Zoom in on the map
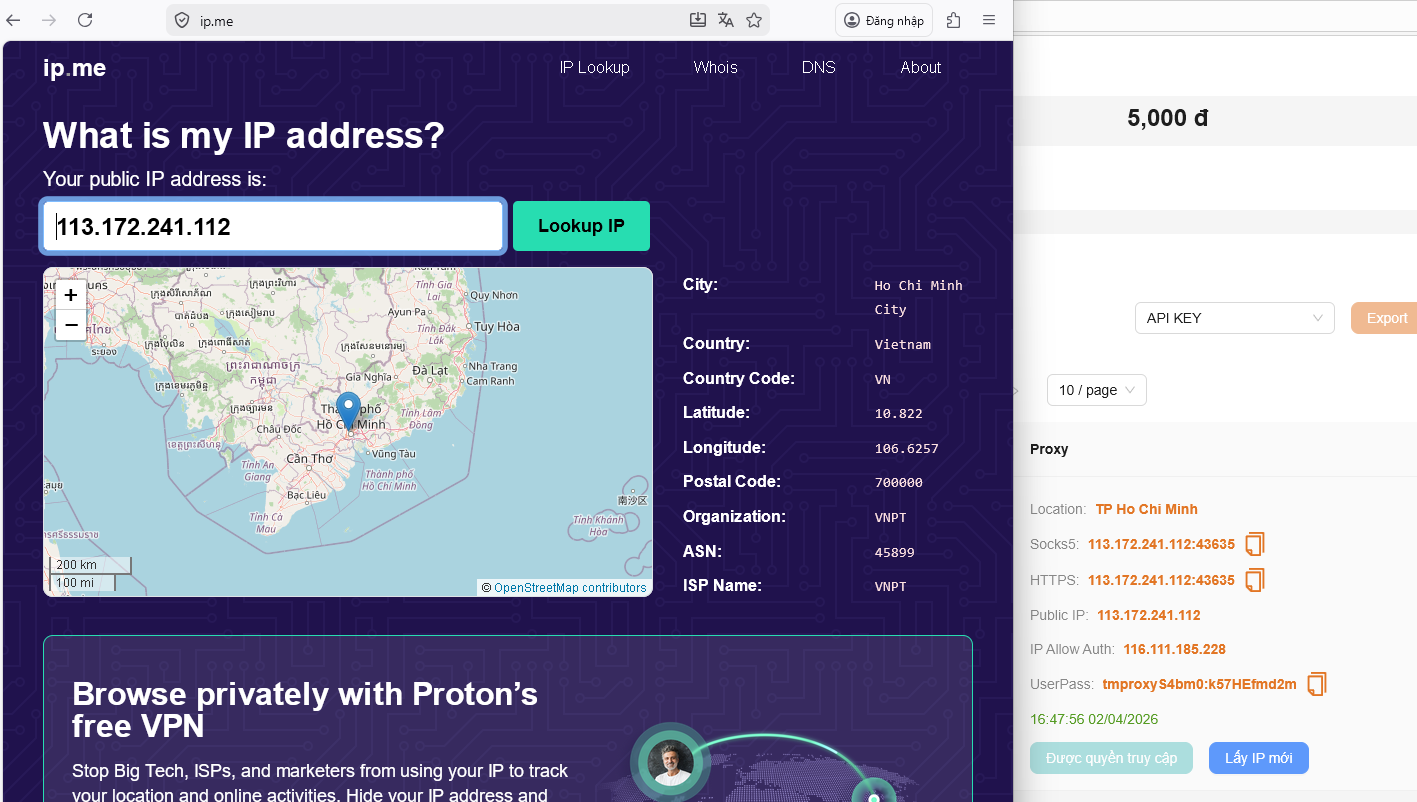The height and width of the screenshot is (802, 1417). point(71,295)
